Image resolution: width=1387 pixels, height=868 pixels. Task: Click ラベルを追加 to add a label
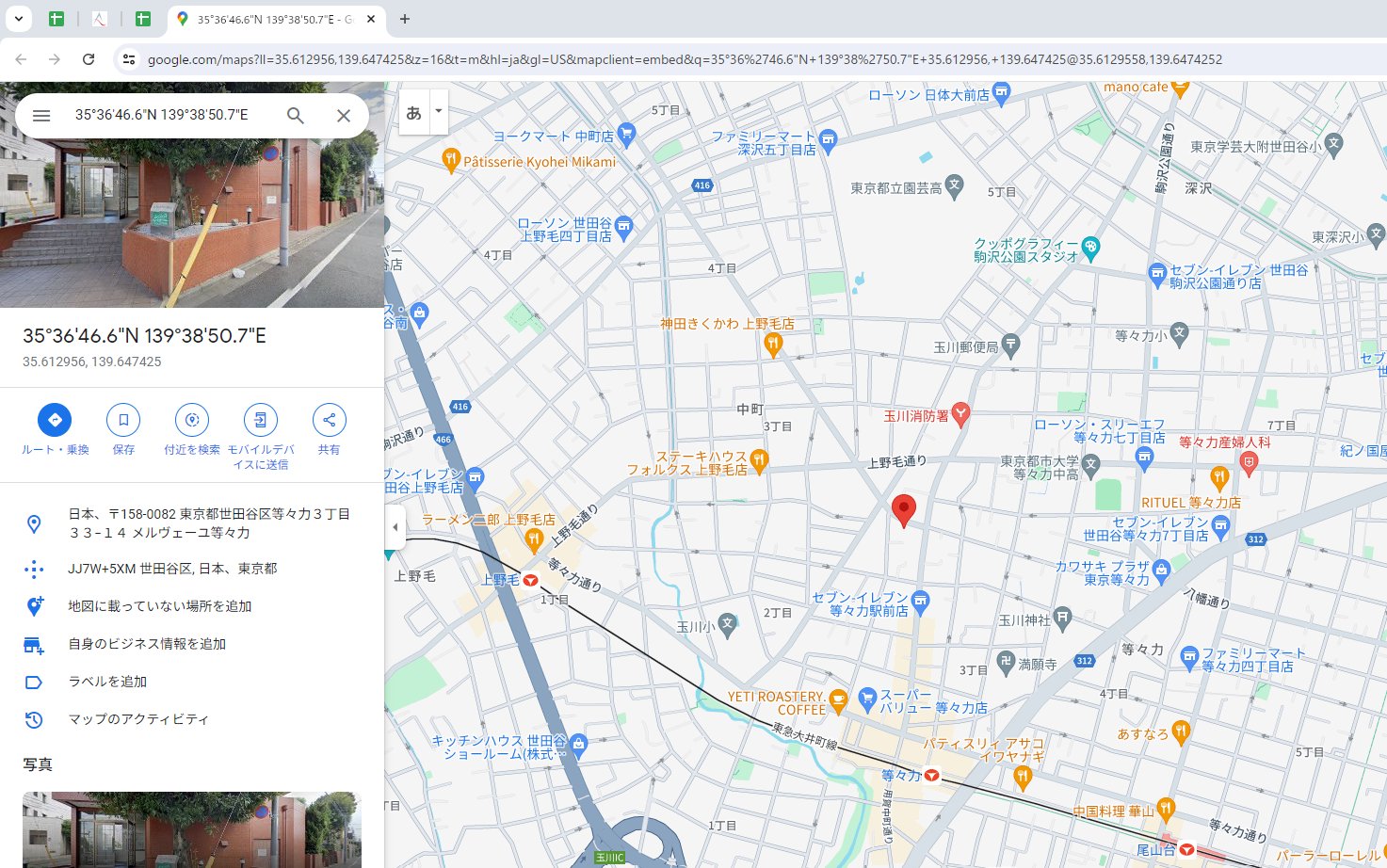pos(192,682)
